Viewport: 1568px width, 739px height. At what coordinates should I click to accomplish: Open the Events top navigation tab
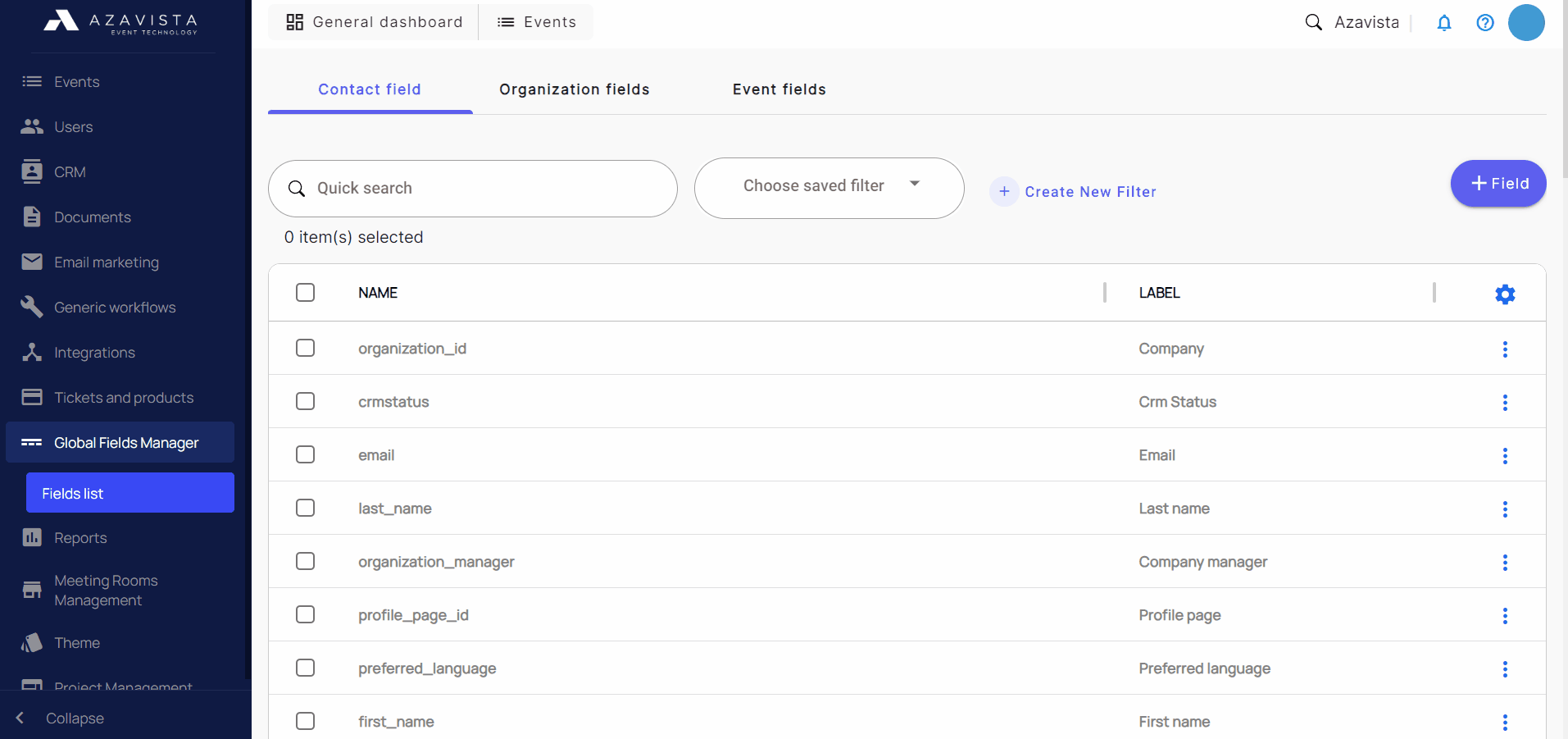(536, 22)
